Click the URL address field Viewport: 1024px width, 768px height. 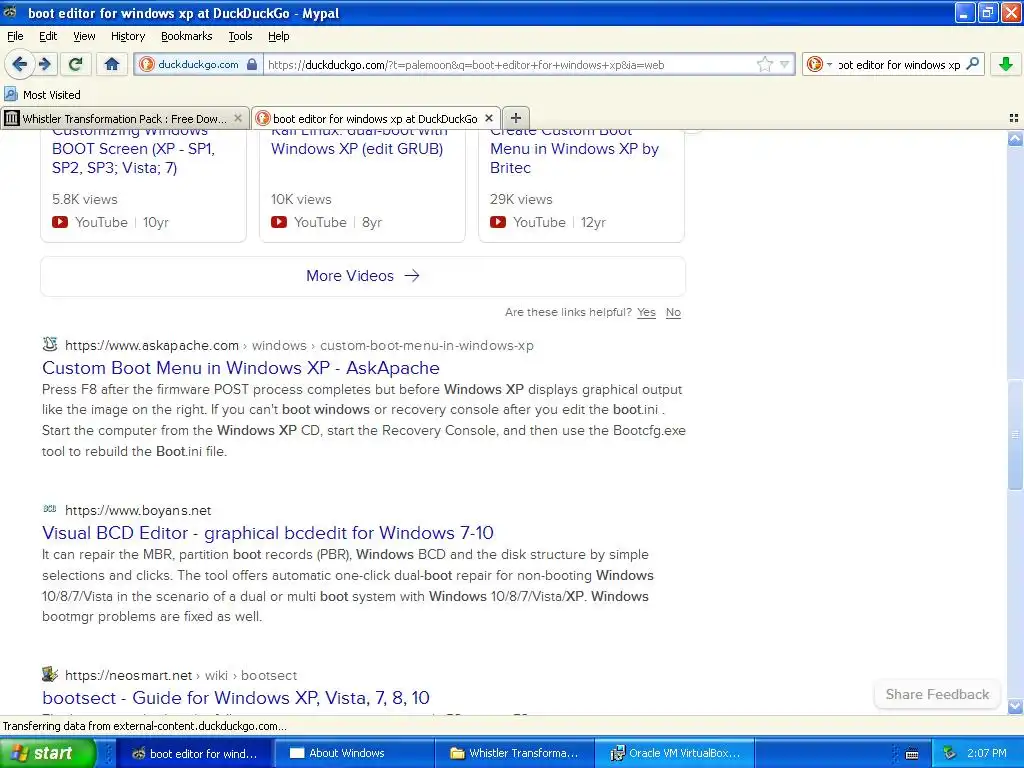click(x=509, y=64)
